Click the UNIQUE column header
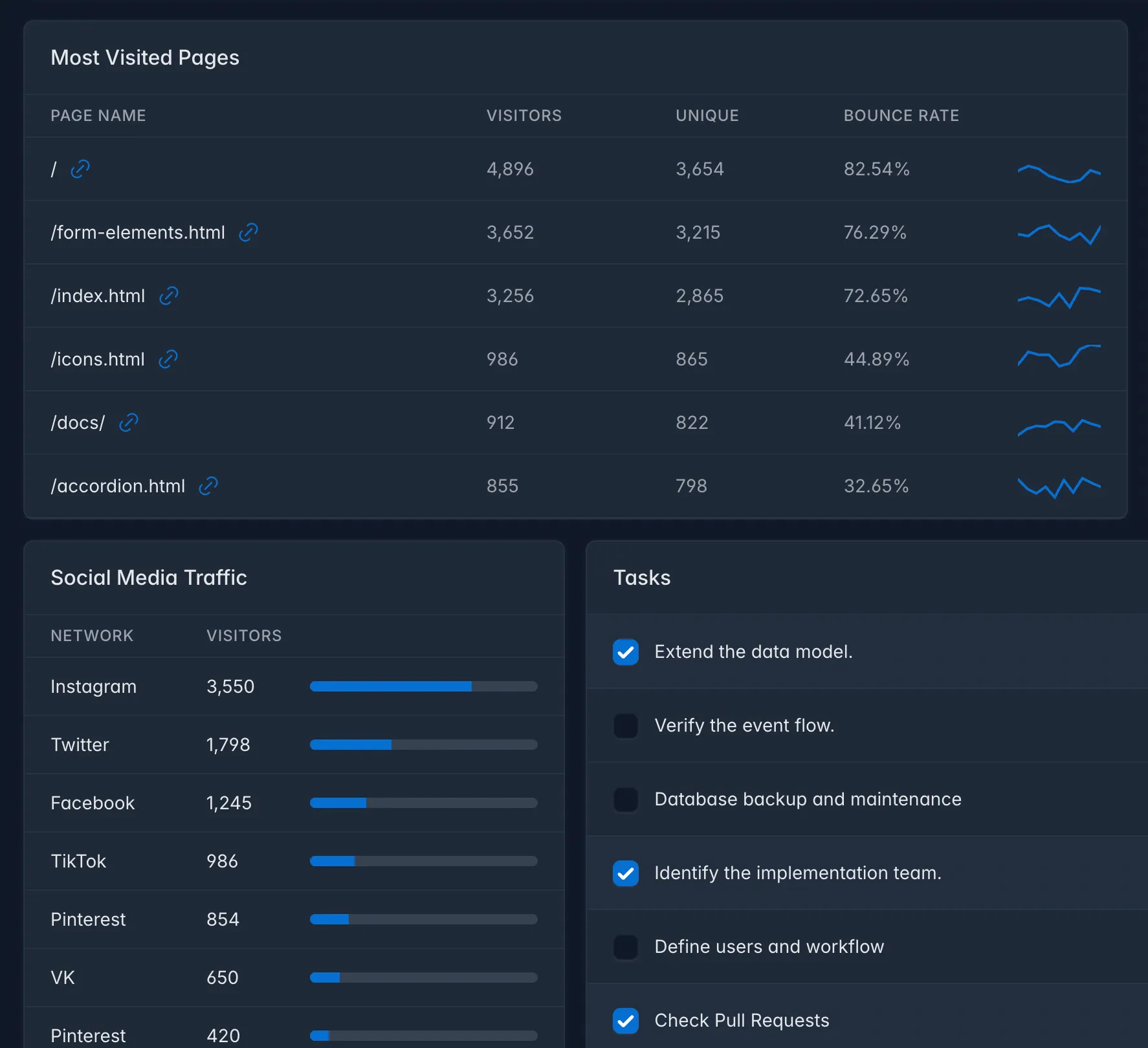Screen dimensions: 1148x1048 pyautogui.click(x=707, y=116)
